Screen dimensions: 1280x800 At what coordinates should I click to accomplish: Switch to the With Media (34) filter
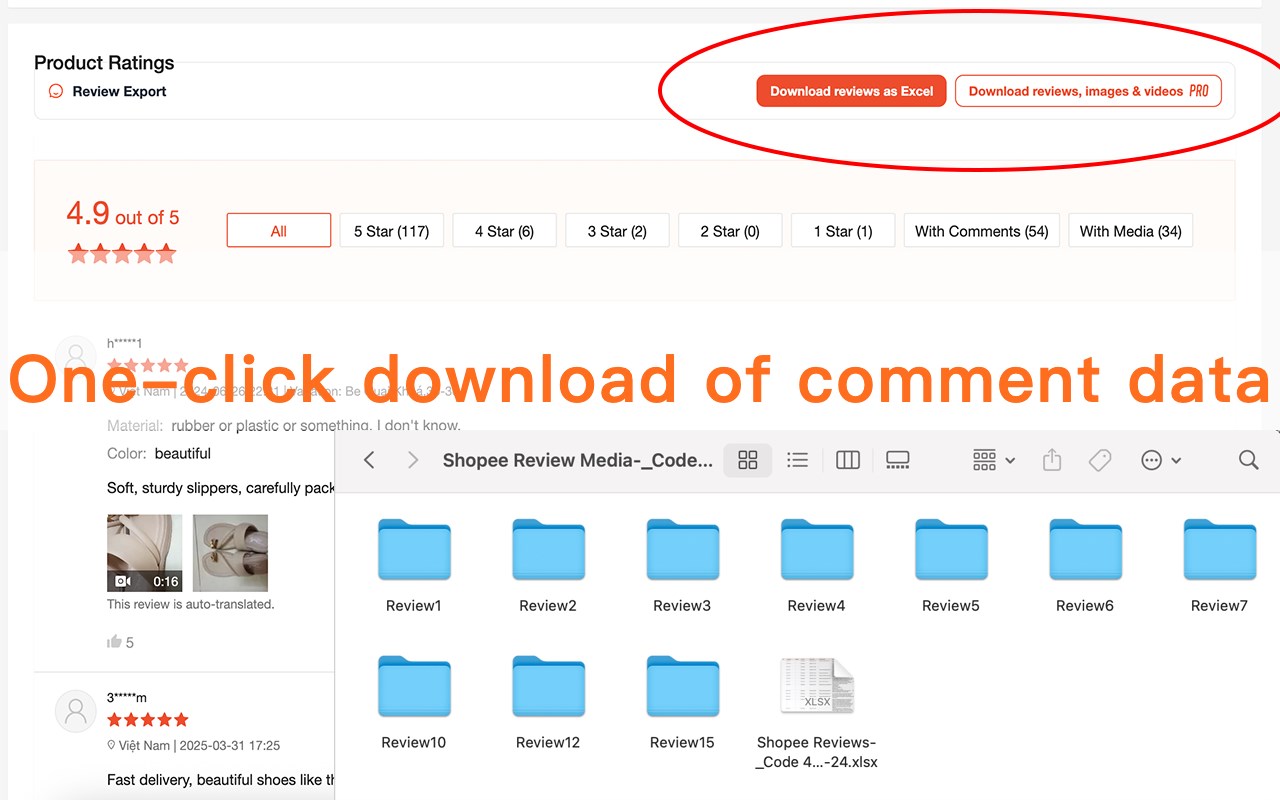pyautogui.click(x=1130, y=230)
